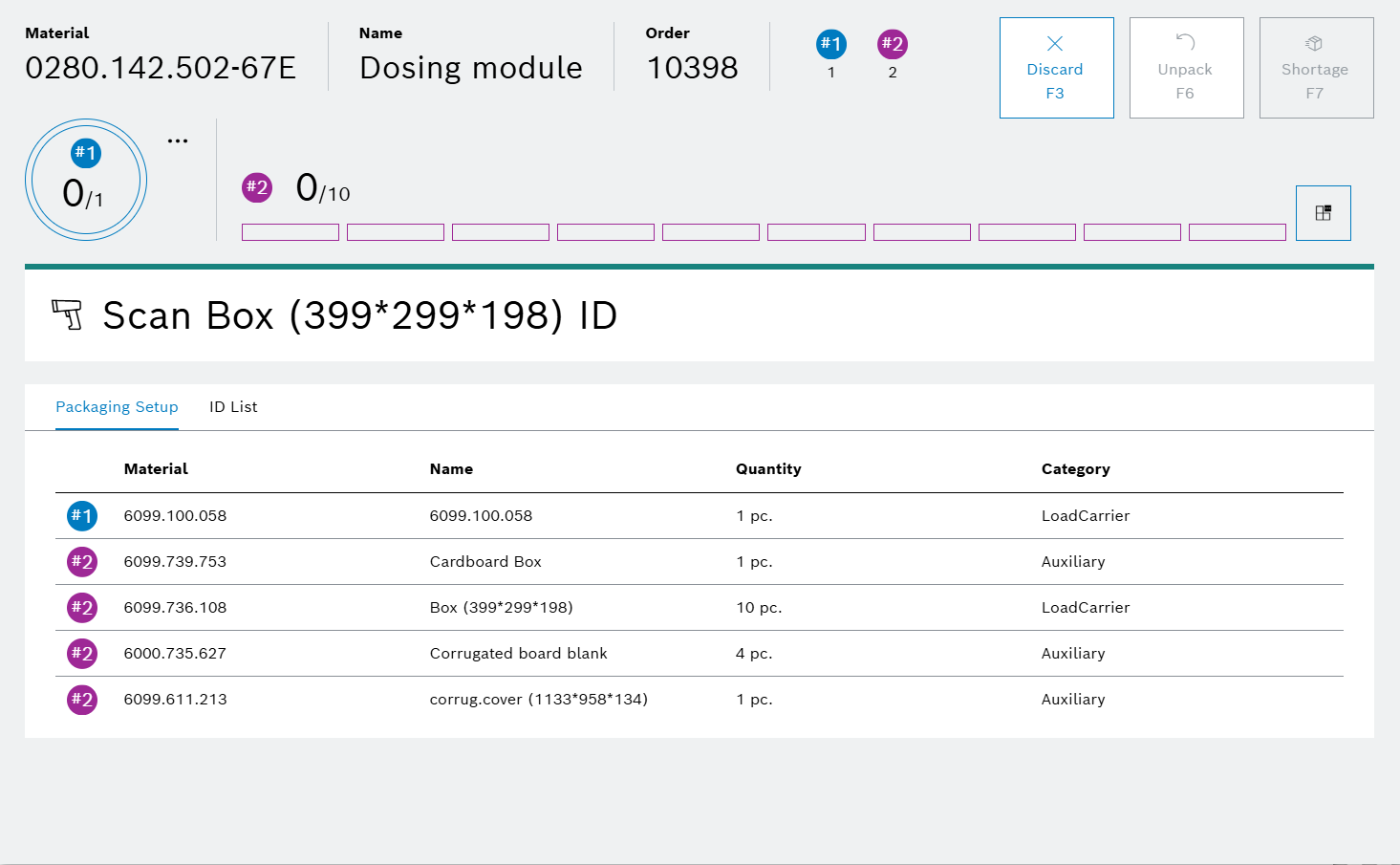
Task: Select the #1 circular progress indicator 0/1
Action: 86,180
